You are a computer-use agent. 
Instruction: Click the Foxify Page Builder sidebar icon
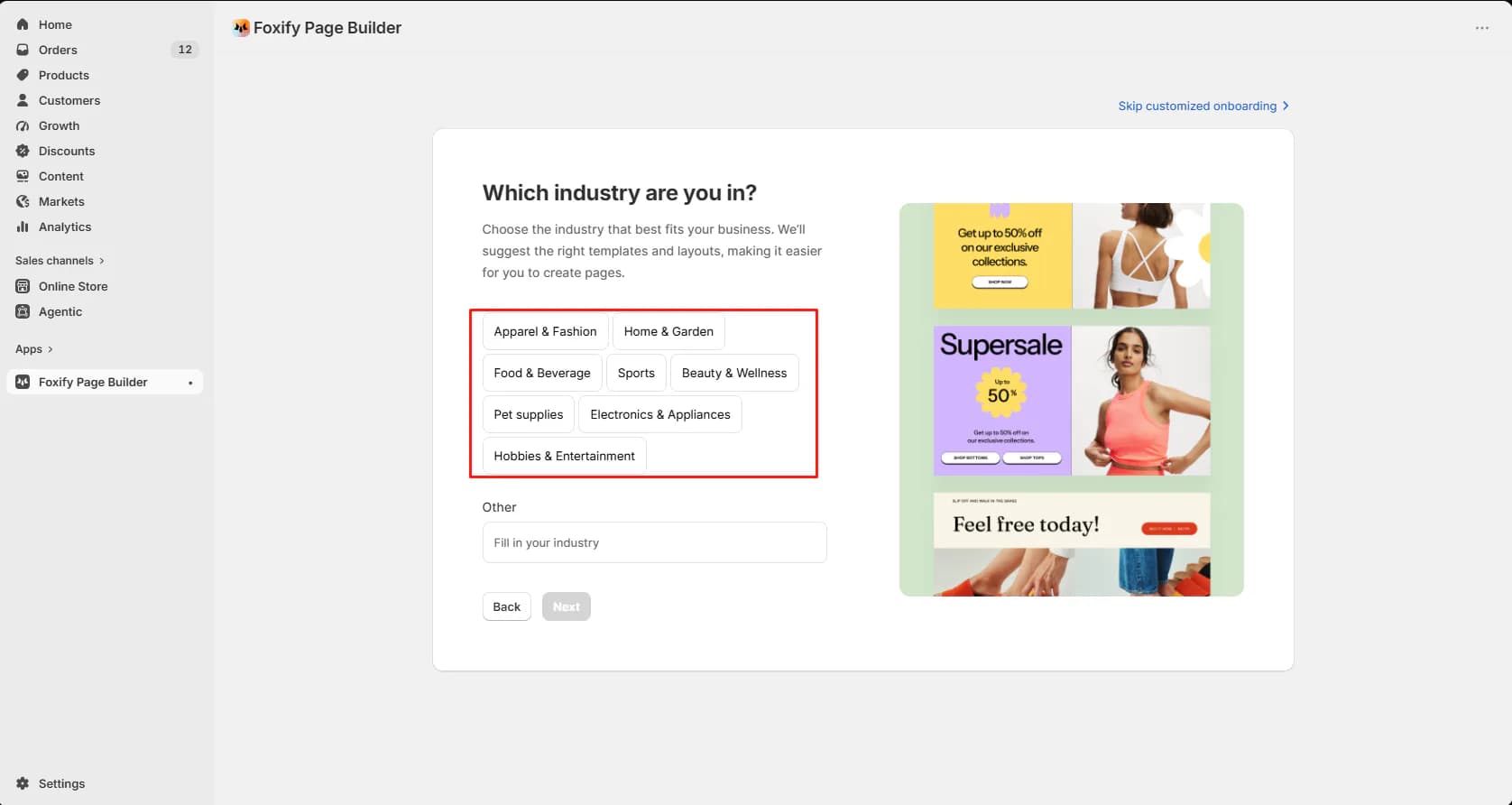coord(23,382)
